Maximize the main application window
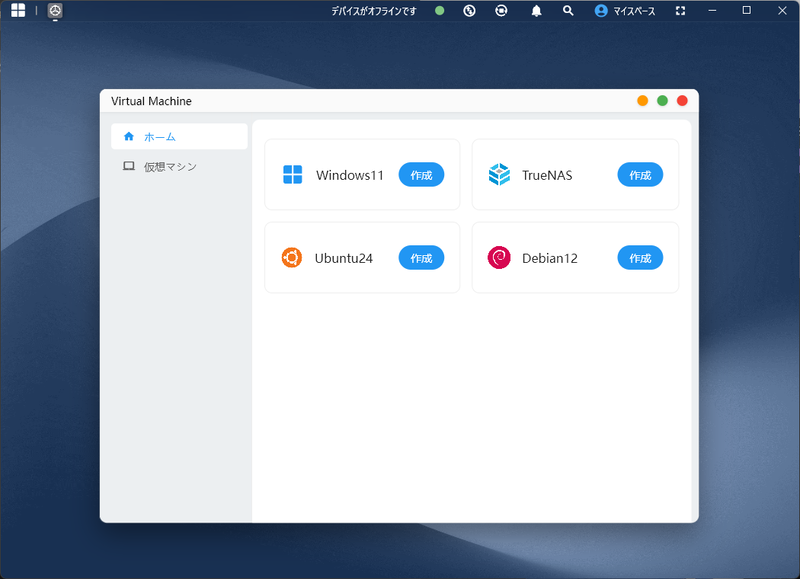 pyautogui.click(x=746, y=10)
